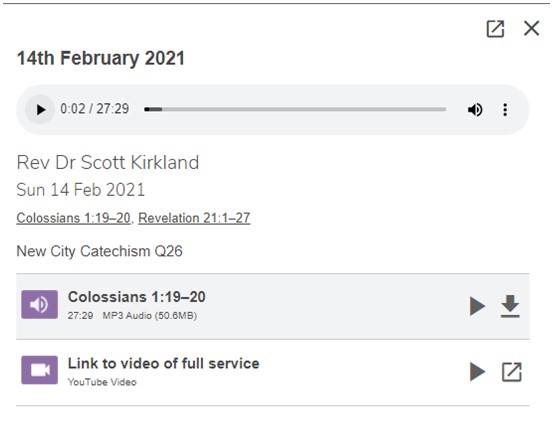Viewport: 554px width, 430px height.
Task: Select Link to video of full service title
Action: click(164, 363)
